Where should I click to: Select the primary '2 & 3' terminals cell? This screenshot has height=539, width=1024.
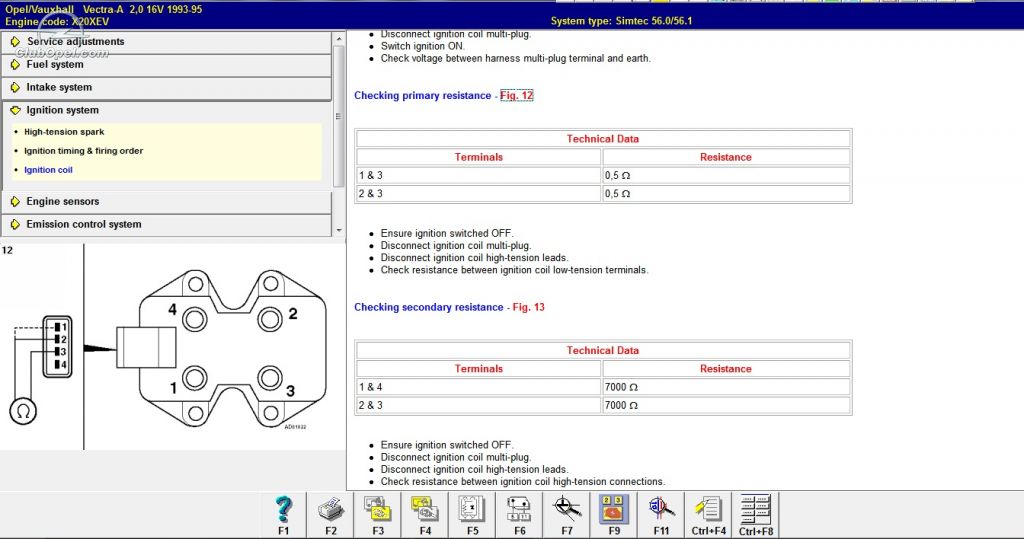point(479,193)
